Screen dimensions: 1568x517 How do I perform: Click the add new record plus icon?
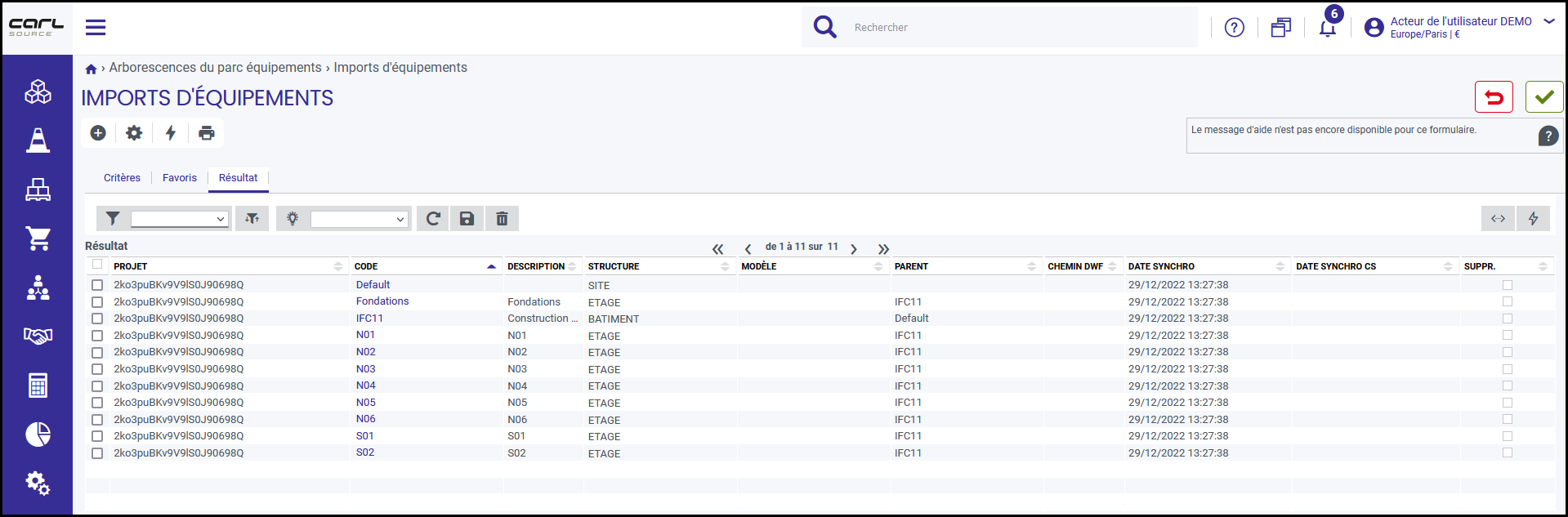98,132
